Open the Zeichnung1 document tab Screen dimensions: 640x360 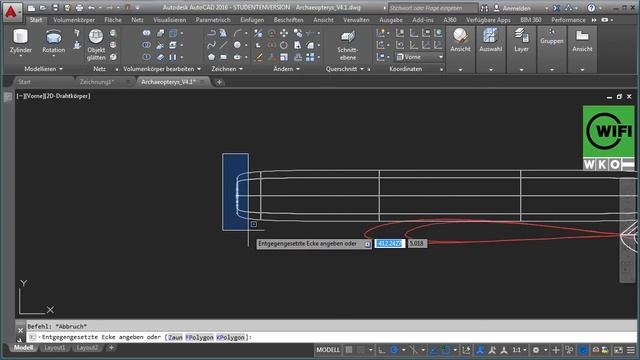tap(96, 82)
